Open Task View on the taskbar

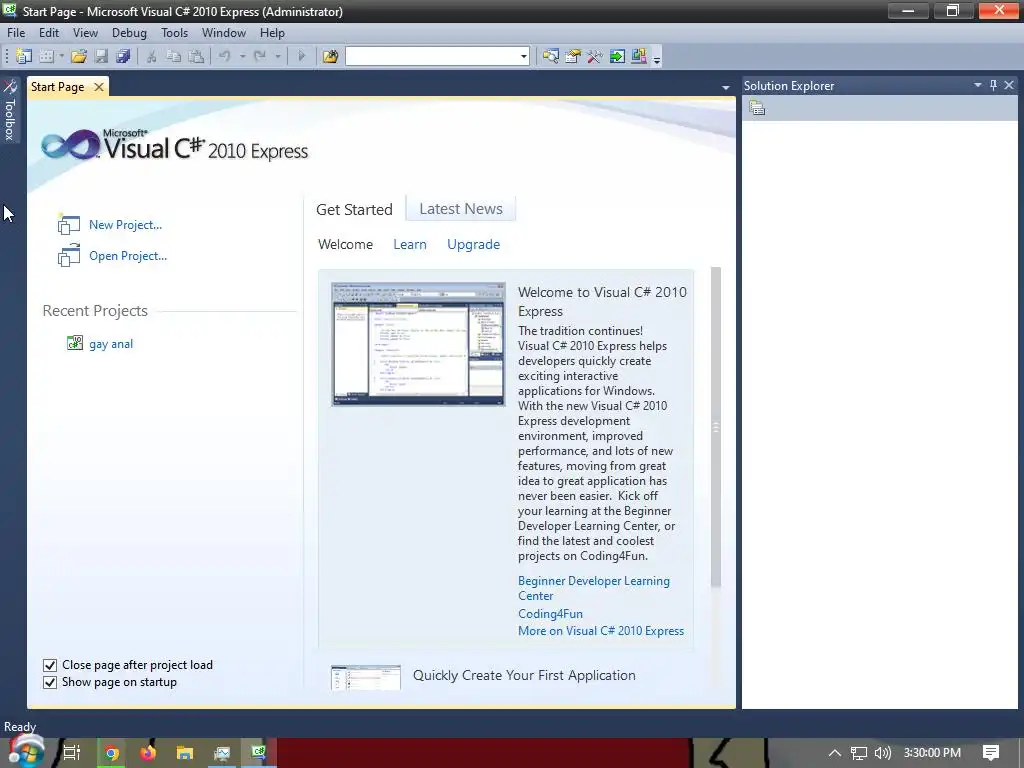tap(72, 753)
